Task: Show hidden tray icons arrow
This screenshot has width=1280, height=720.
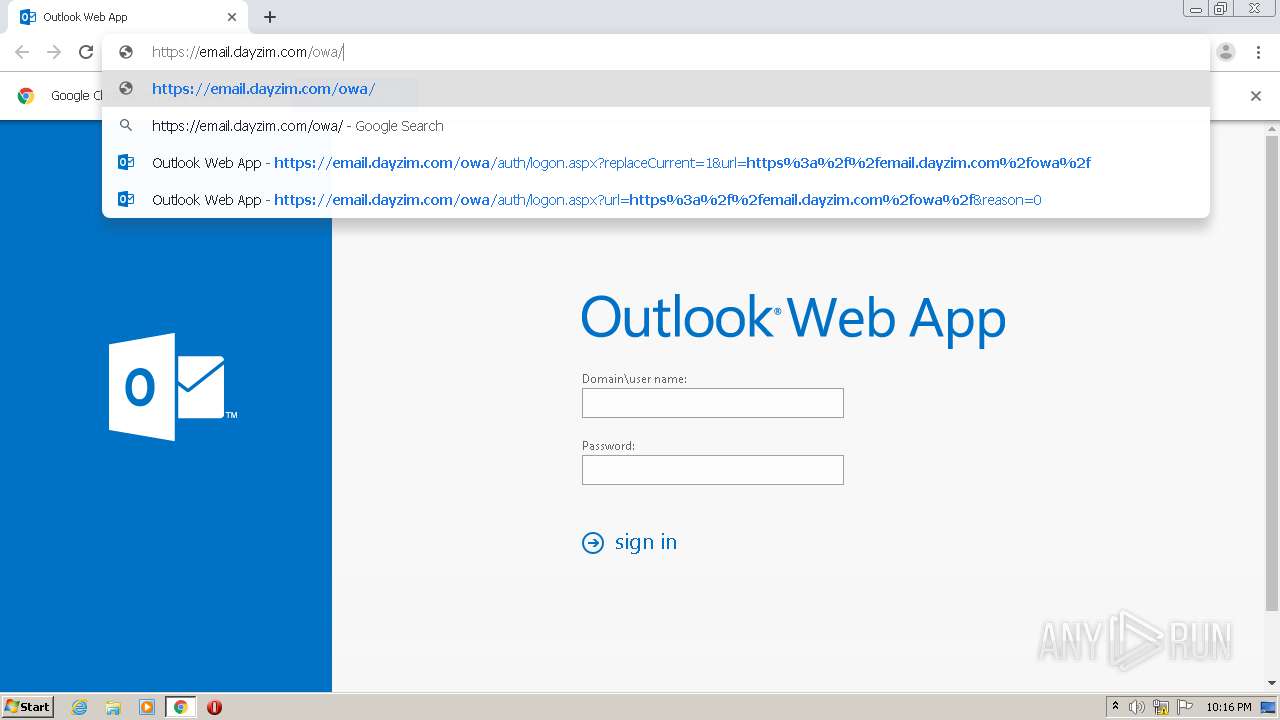Action: [1115, 707]
